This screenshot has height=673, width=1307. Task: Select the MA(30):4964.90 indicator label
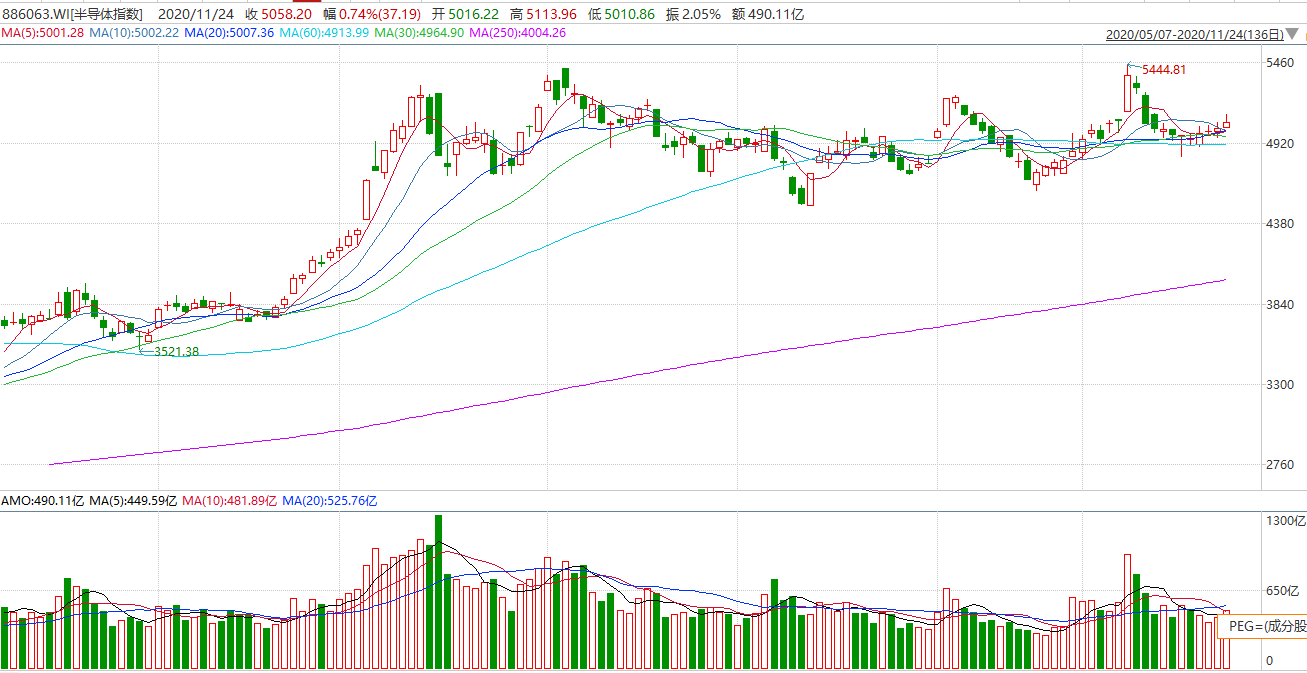(x=419, y=33)
